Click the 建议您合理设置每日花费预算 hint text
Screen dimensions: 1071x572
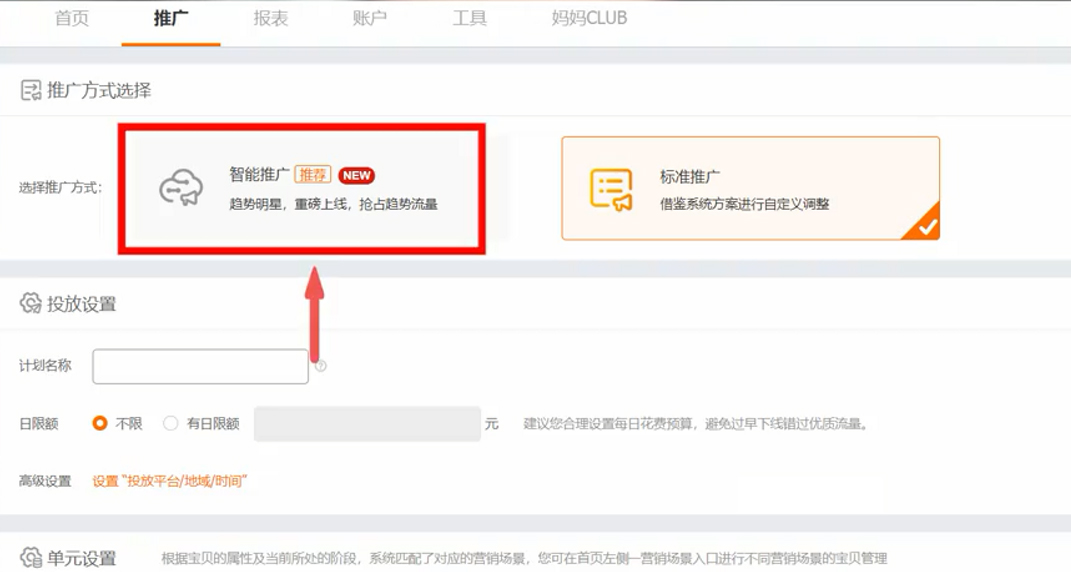[696, 424]
